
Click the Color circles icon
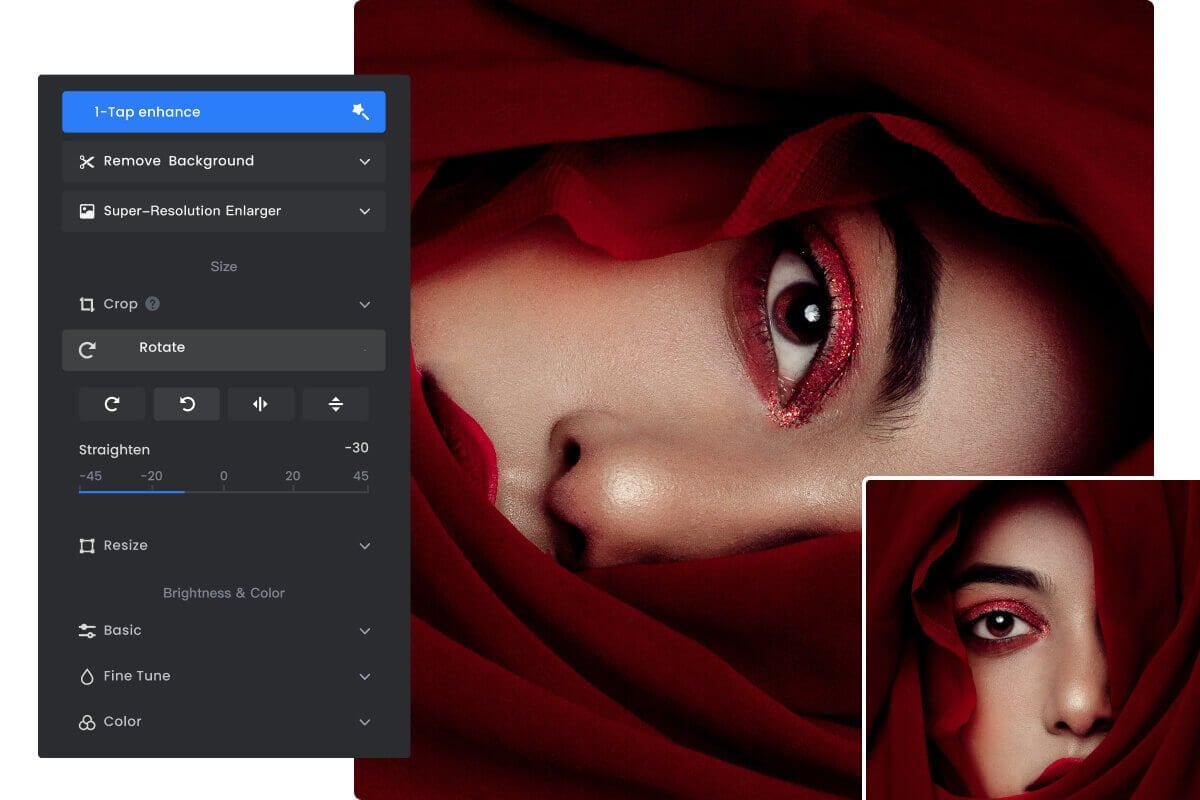(87, 722)
